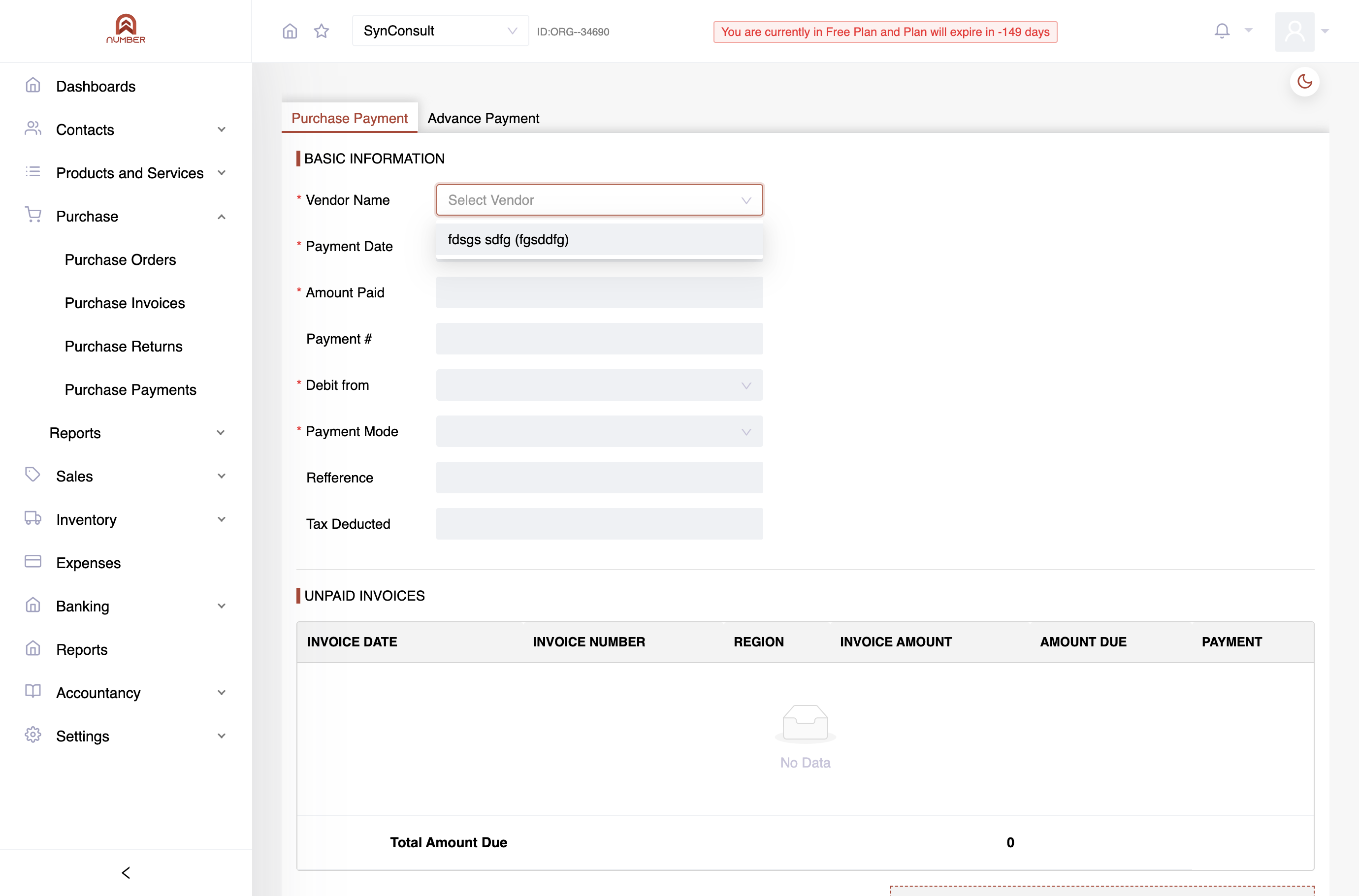This screenshot has height=896, width=1359.
Task: Toggle dark mode with moon icon
Action: point(1305,82)
